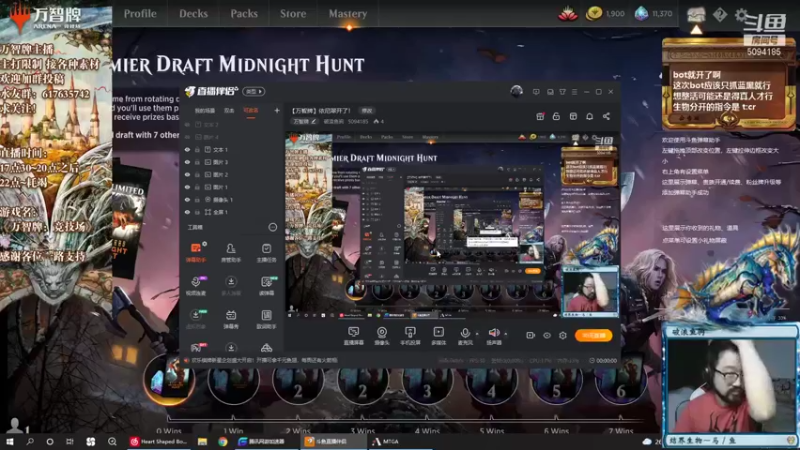Open streaming settings gear in bottom bar
Screen dimensions: 800x450
(x=563, y=335)
